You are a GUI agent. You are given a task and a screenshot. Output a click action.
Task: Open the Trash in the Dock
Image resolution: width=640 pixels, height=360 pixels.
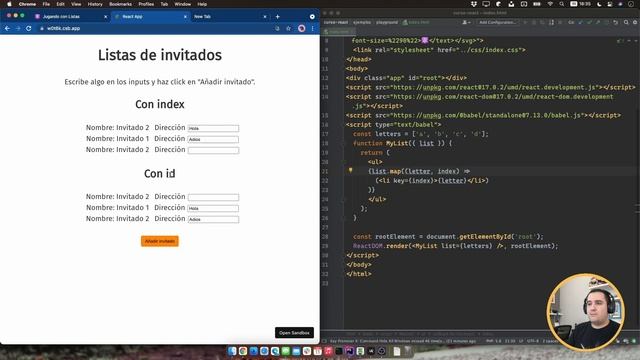pos(407,351)
